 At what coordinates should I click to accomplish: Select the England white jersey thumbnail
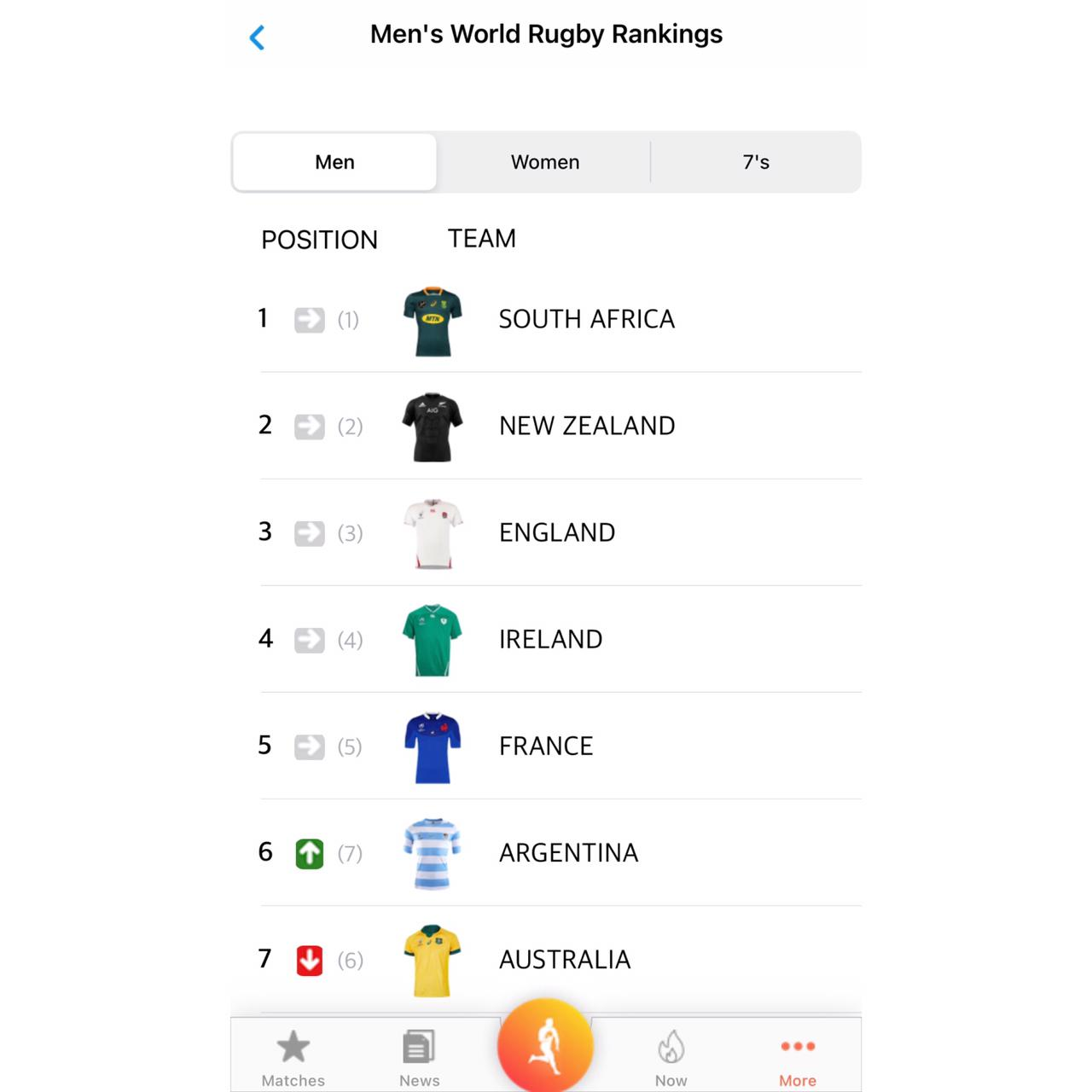pos(433,533)
